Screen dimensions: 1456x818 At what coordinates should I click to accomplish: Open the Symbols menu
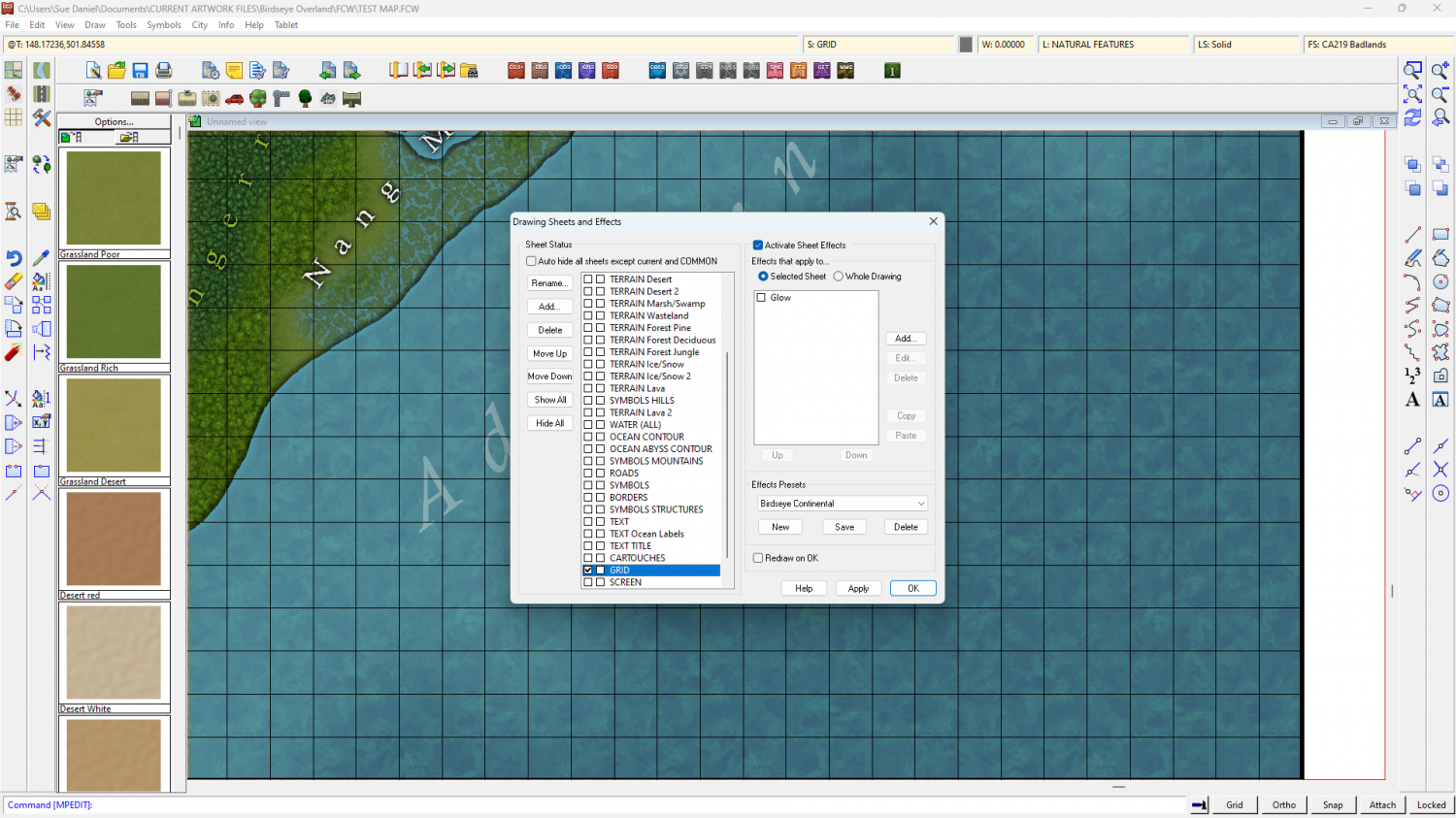pyautogui.click(x=164, y=25)
